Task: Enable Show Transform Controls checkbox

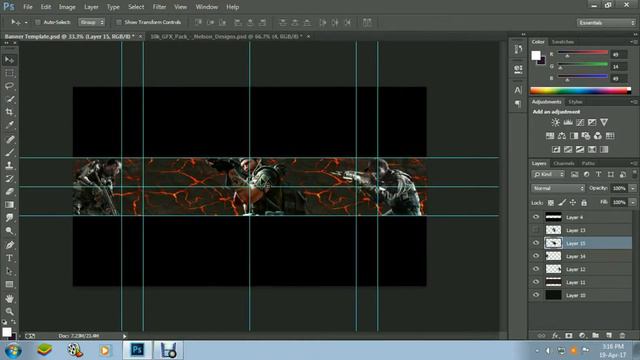Action: pos(119,22)
